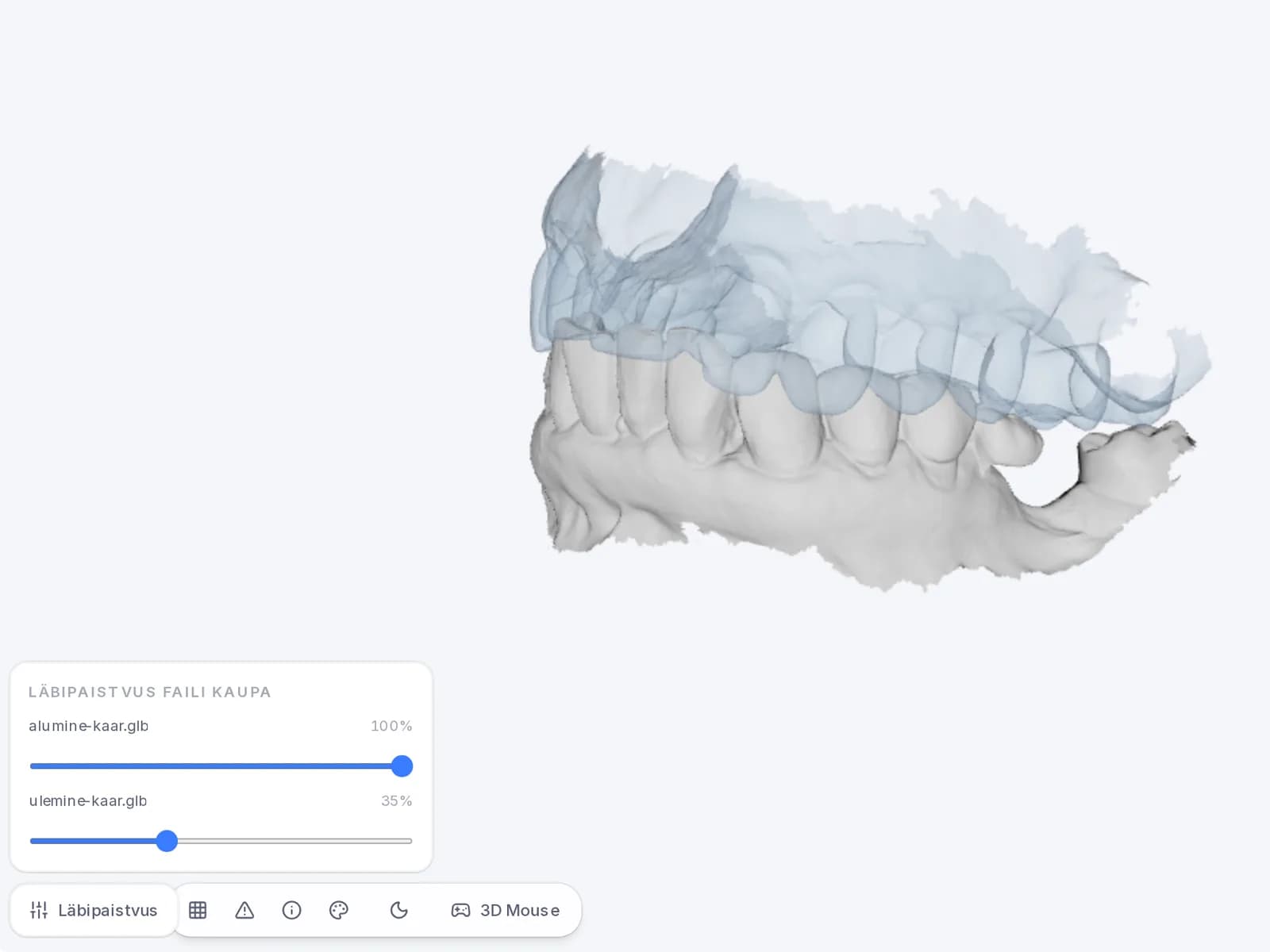Toggle the Läbipaistvus transparency panel button

coord(94,910)
